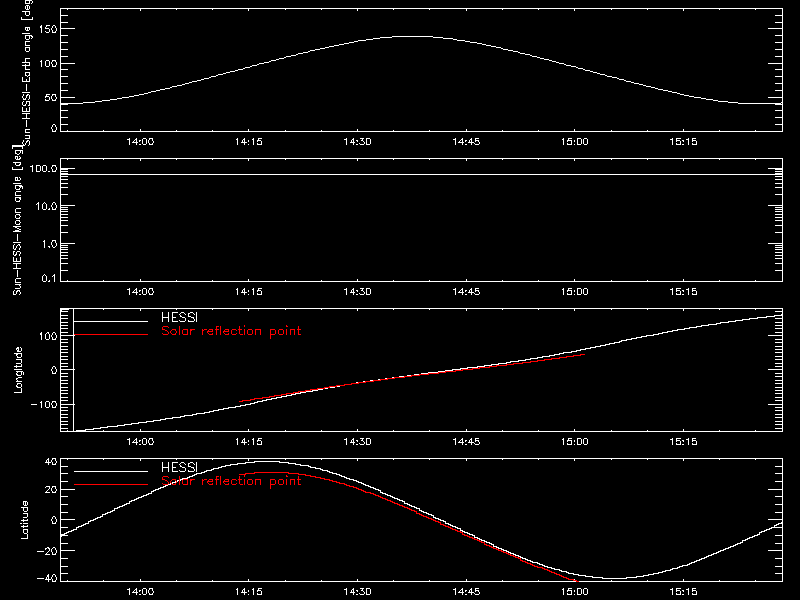Viewport: 800px width, 600px height.
Task: Click the Sun-HESSI-Moon angle axis label
Action: click(17, 220)
